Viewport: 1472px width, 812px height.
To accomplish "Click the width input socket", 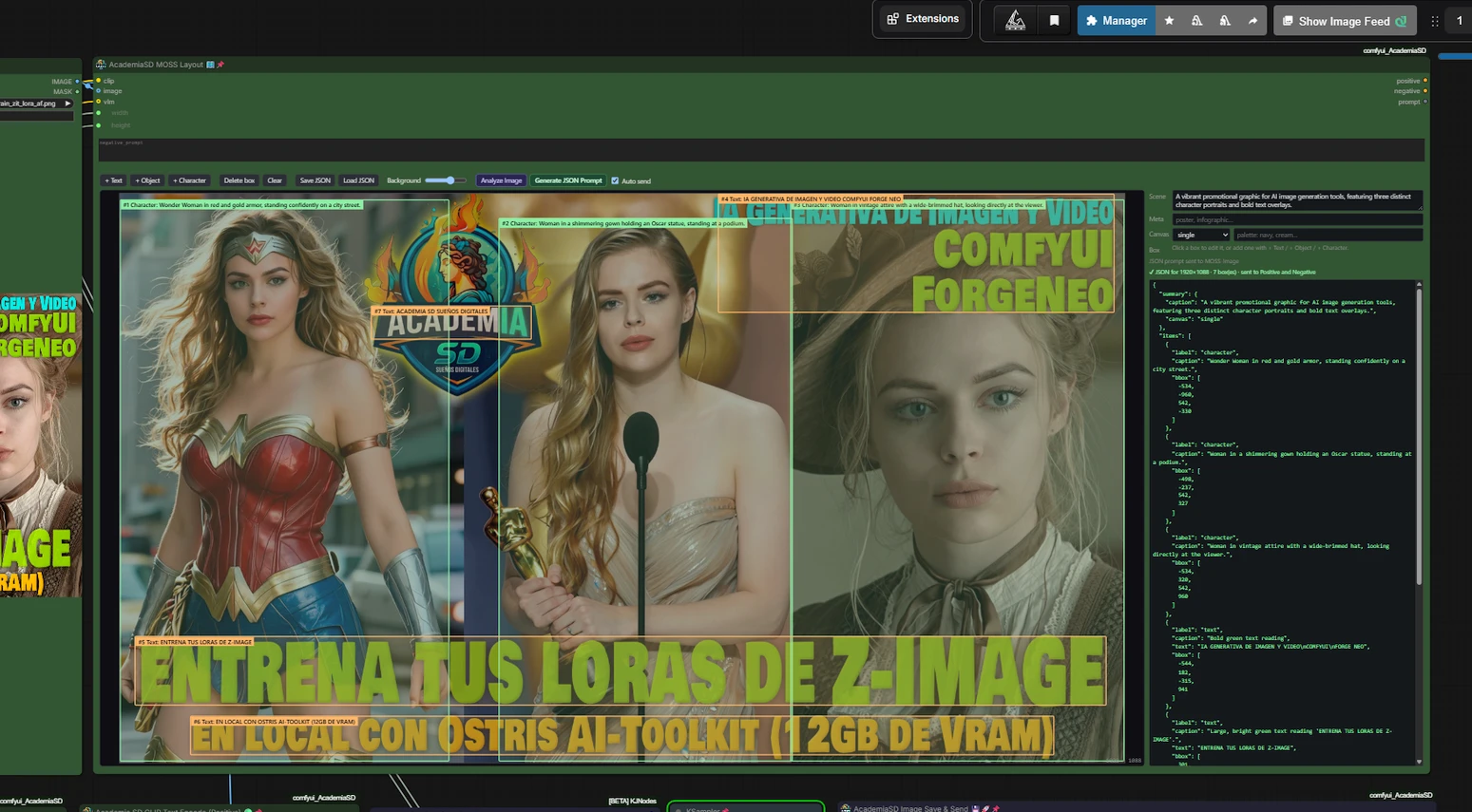I will (98, 113).
